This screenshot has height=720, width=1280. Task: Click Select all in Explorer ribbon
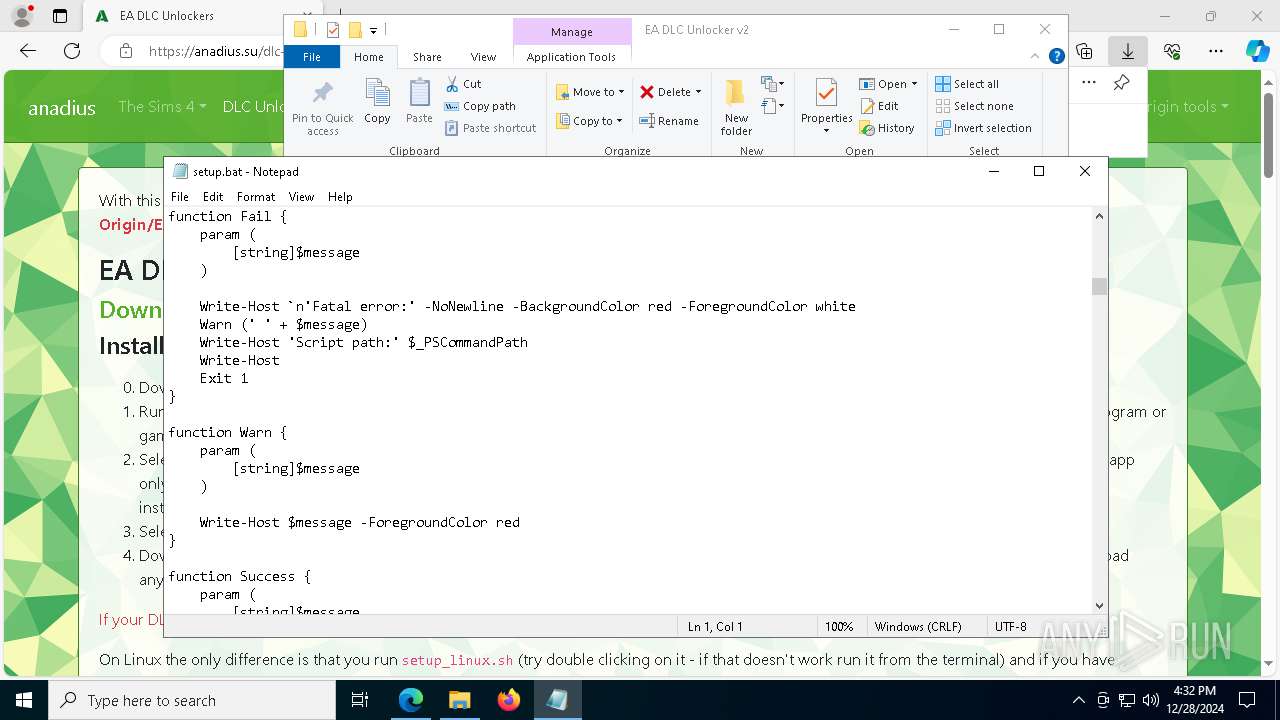966,84
